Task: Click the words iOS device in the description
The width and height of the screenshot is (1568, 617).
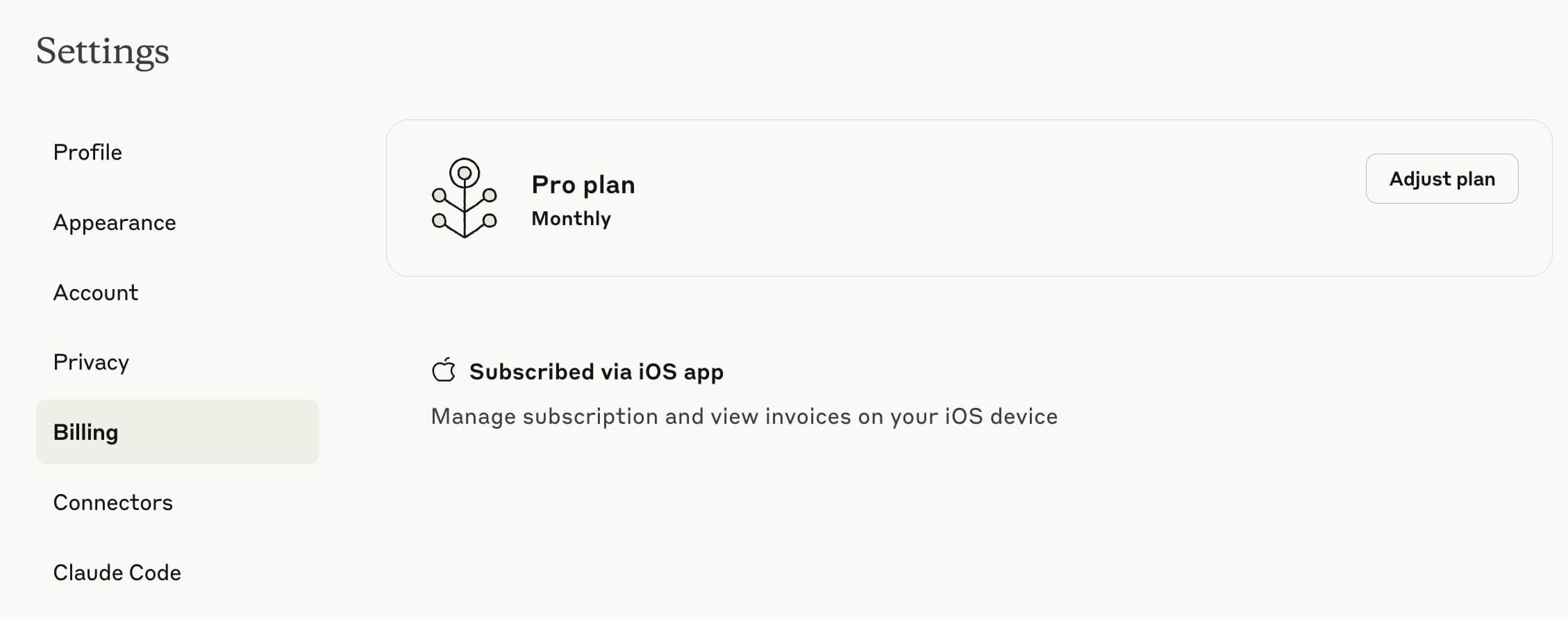Action: tap(1001, 416)
